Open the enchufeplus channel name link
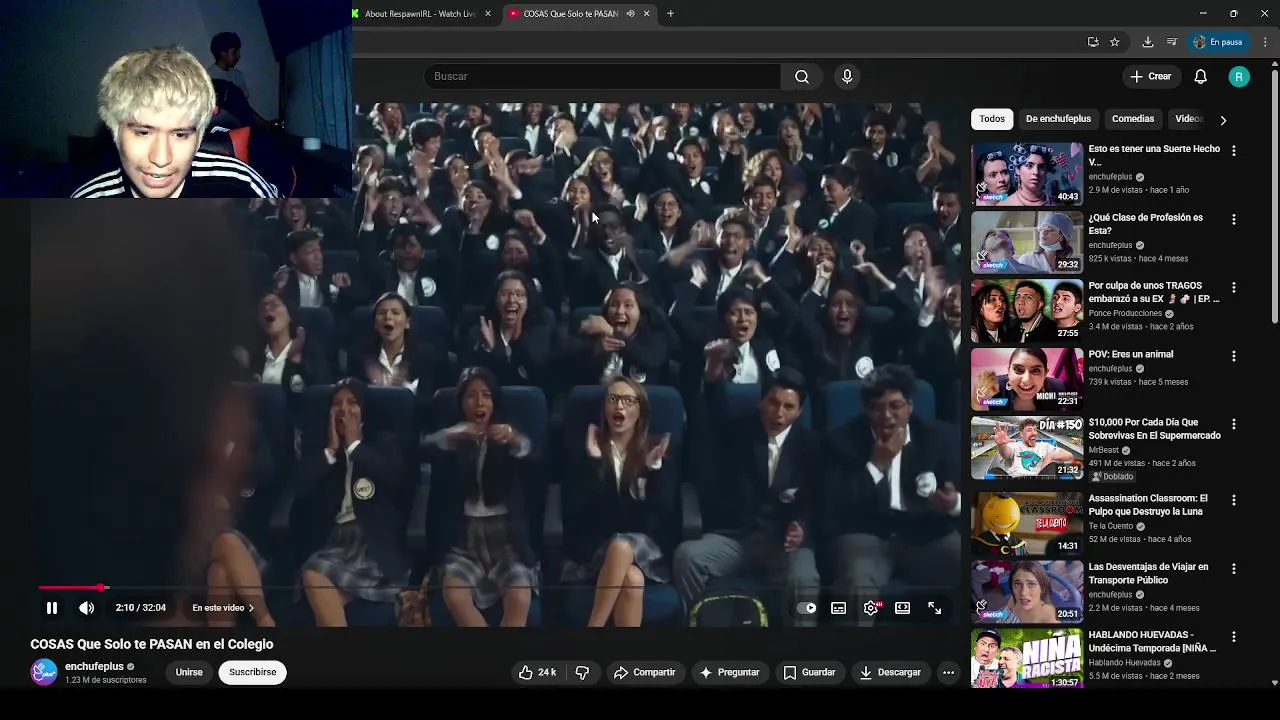 click(94, 667)
